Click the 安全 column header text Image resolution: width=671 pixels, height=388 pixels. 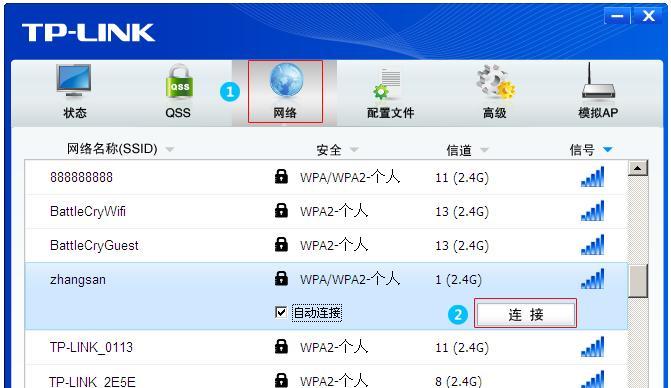pos(329,150)
